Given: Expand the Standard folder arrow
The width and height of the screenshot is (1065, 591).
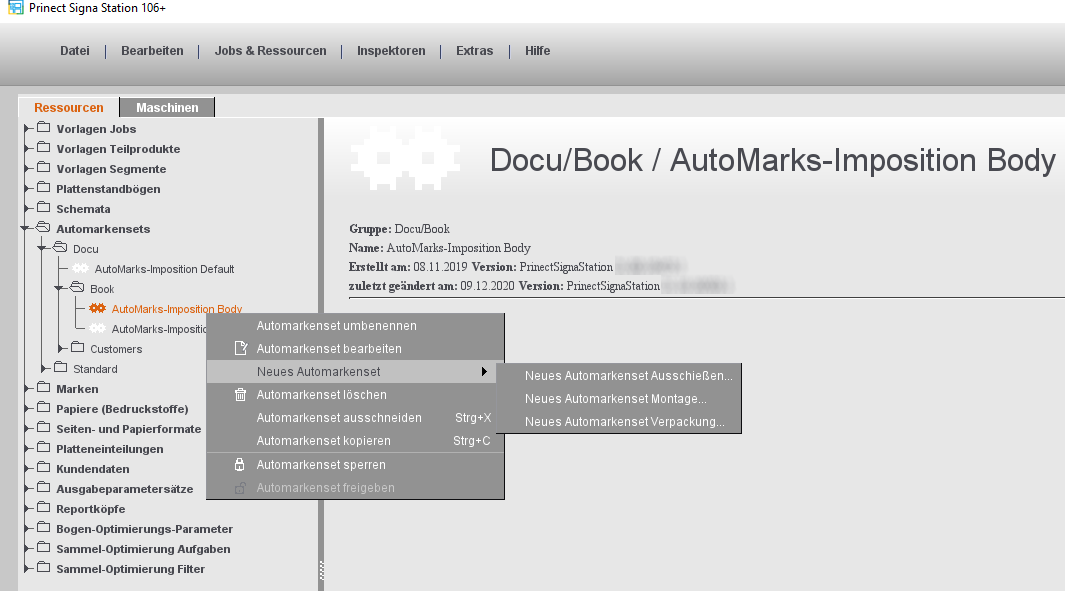Looking at the screenshot, I should coord(44,368).
